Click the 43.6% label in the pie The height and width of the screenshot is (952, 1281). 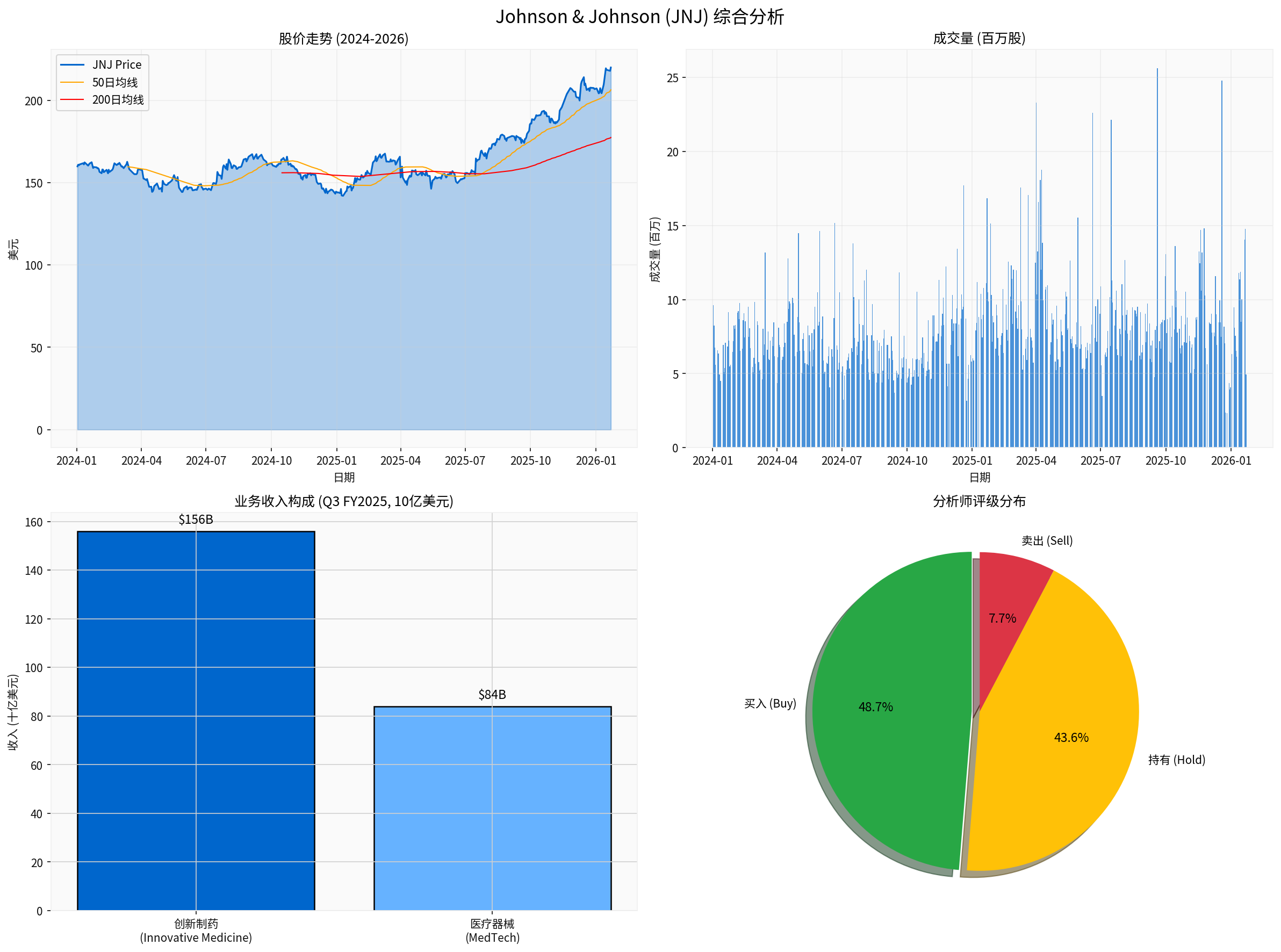pyautogui.click(x=1071, y=738)
